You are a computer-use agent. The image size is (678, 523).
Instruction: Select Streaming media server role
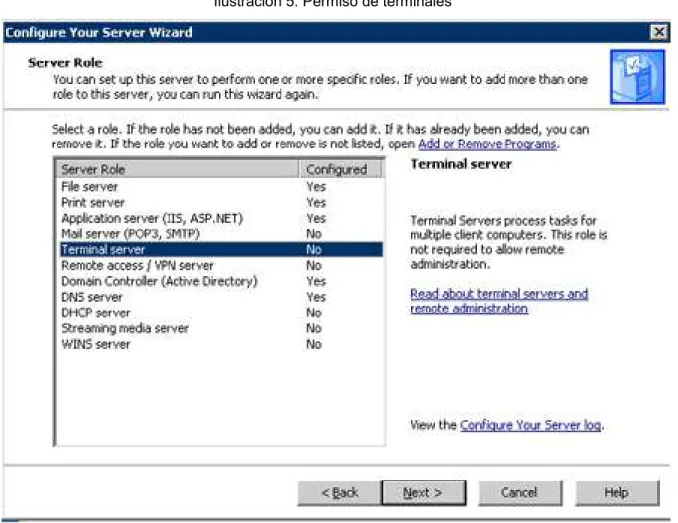point(221,328)
